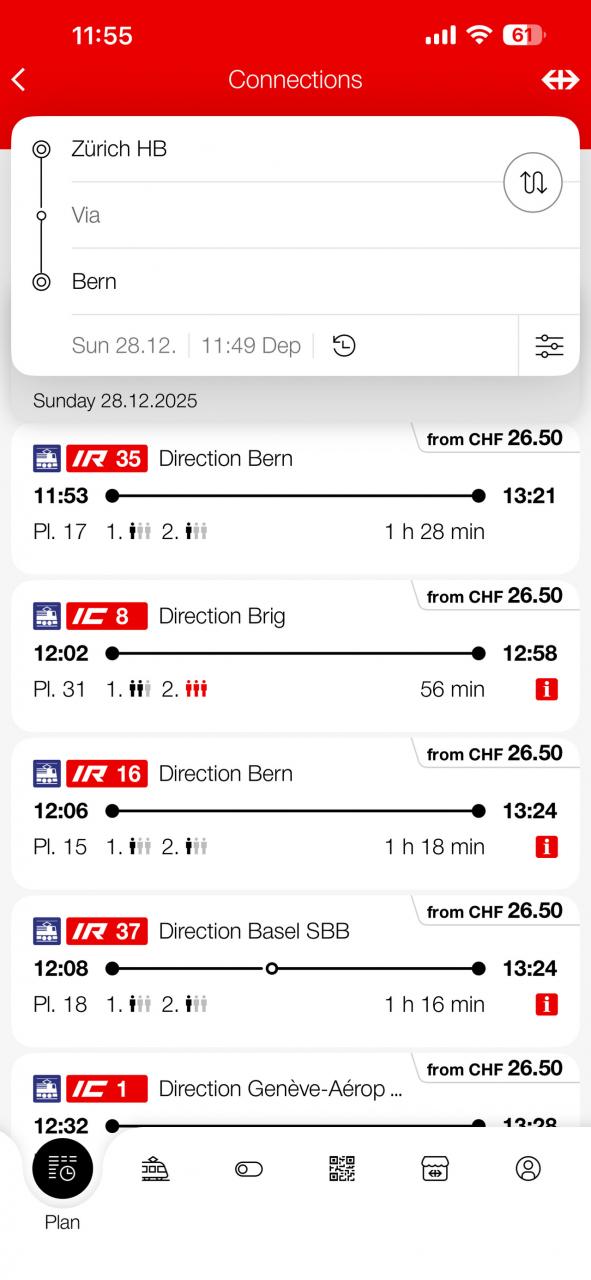The image size is (591, 1280).
Task: Open the QR code ticket tab
Action: [x=342, y=1168]
